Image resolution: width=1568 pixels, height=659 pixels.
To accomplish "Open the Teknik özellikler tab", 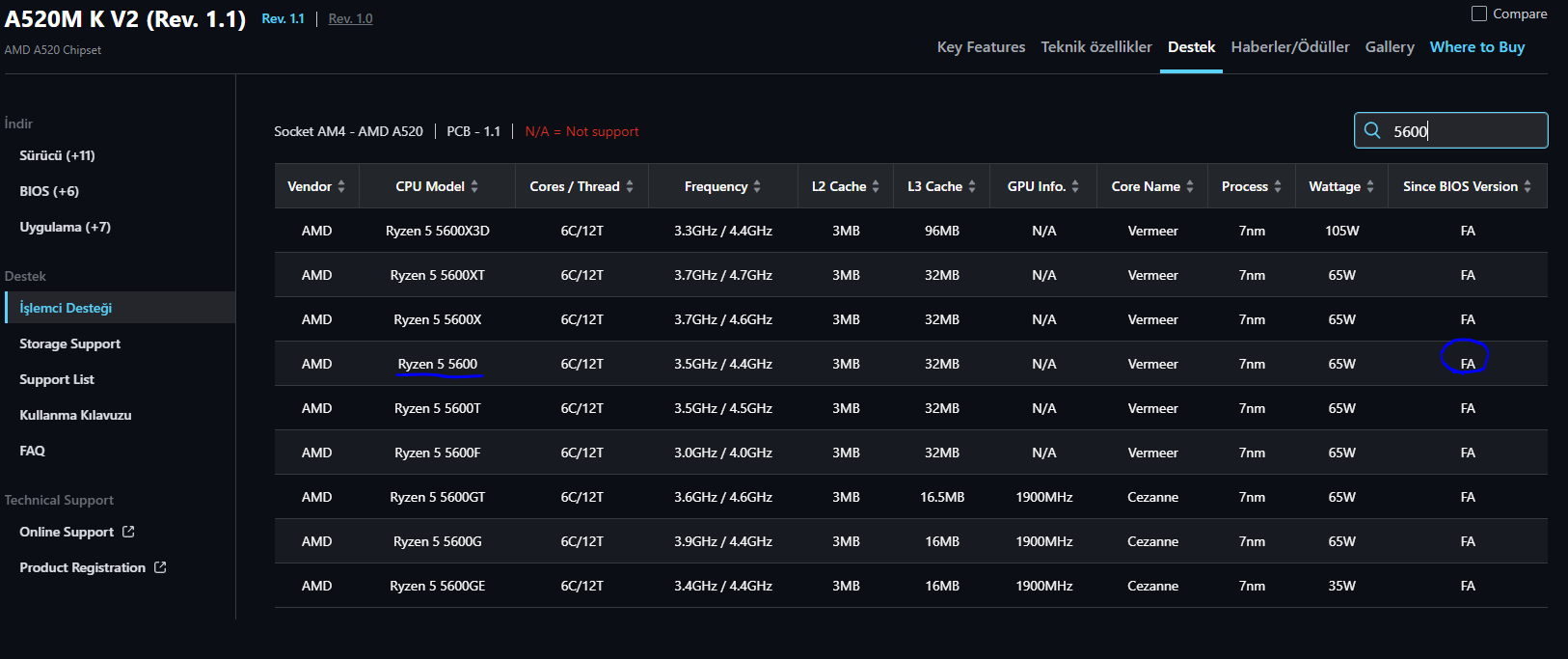I will click(x=1096, y=46).
